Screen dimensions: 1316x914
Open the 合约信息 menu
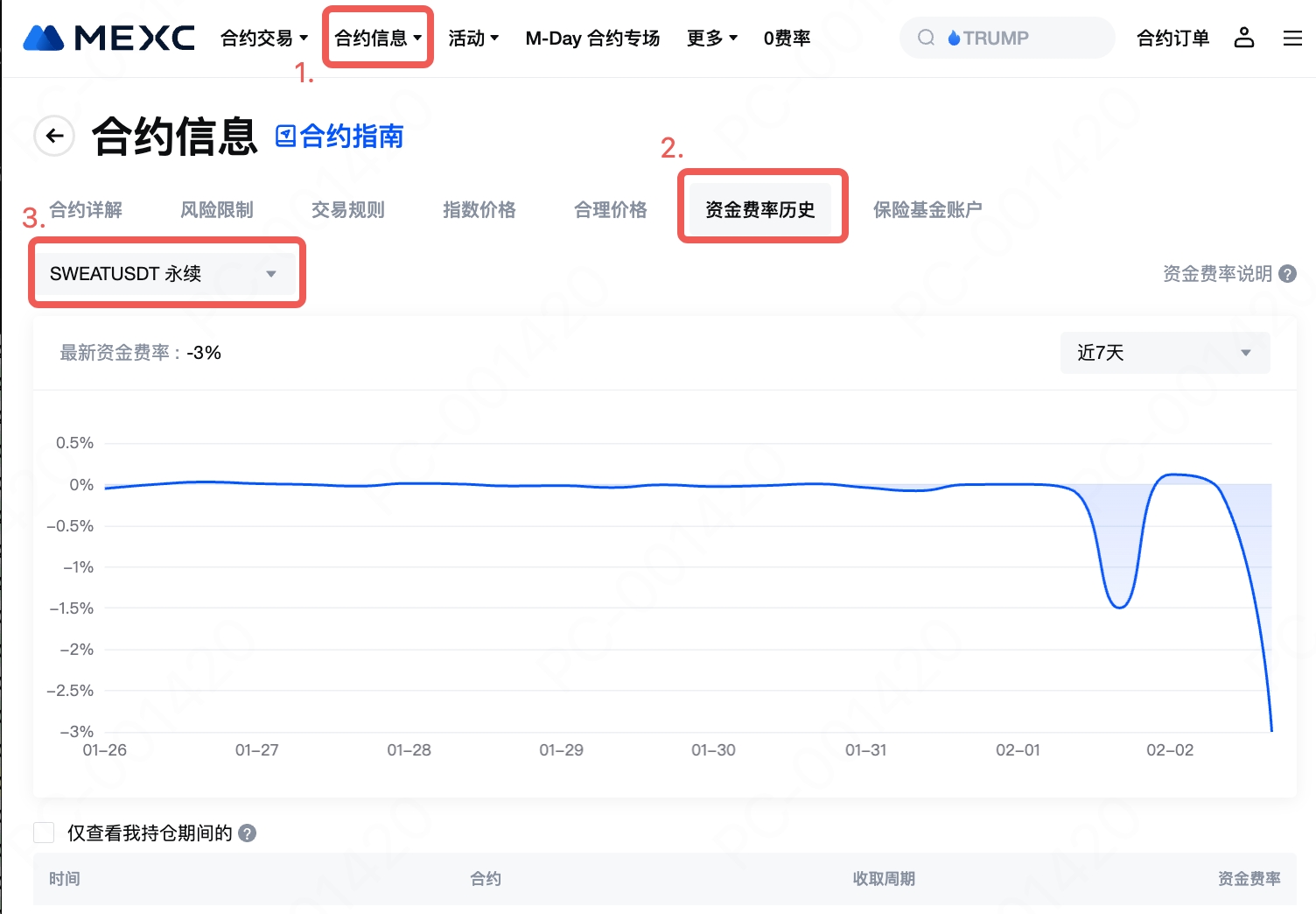tap(377, 39)
